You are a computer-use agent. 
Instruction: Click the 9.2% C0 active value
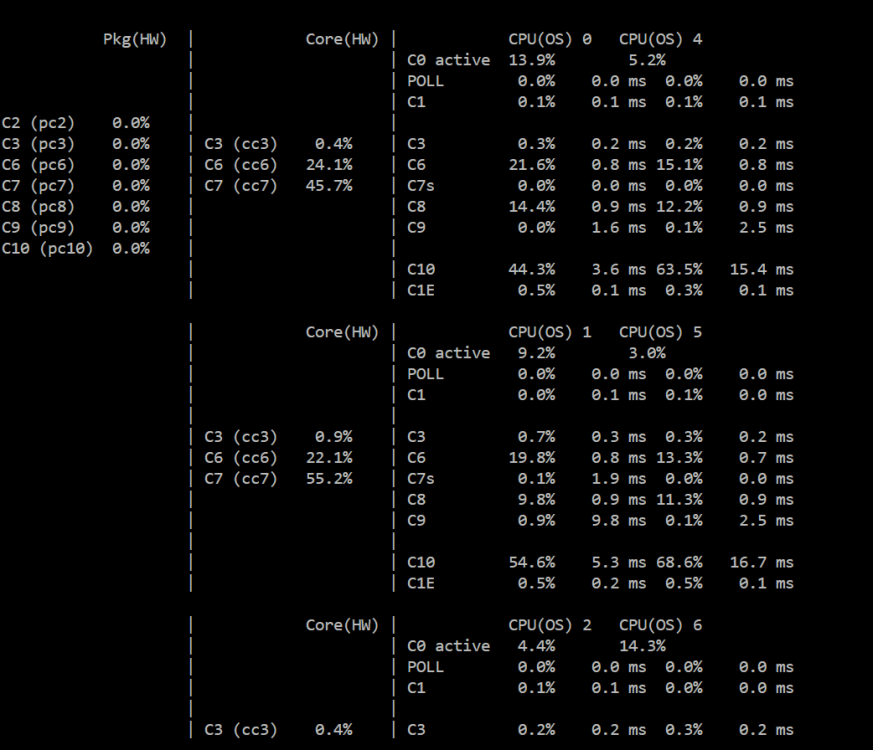point(536,353)
